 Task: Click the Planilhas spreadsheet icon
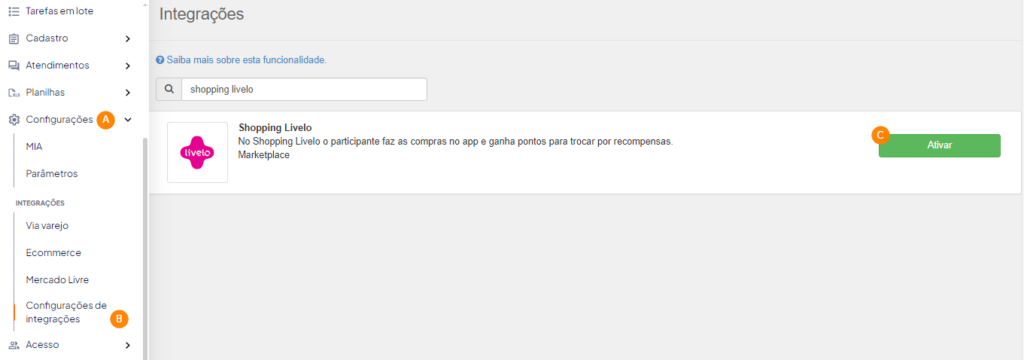point(14,93)
